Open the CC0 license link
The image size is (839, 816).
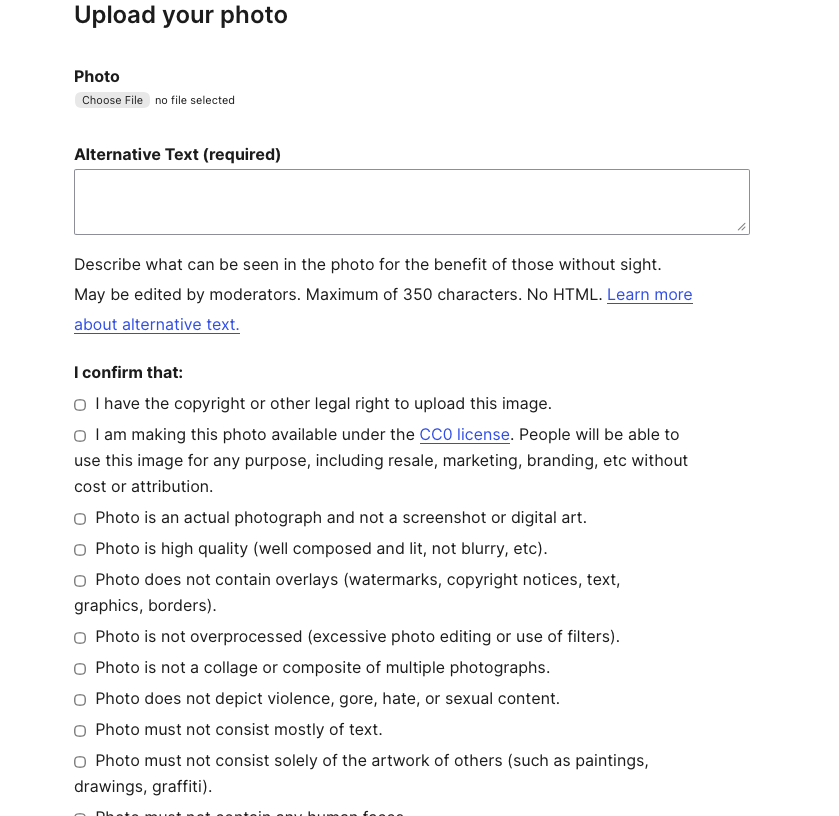[464, 435]
